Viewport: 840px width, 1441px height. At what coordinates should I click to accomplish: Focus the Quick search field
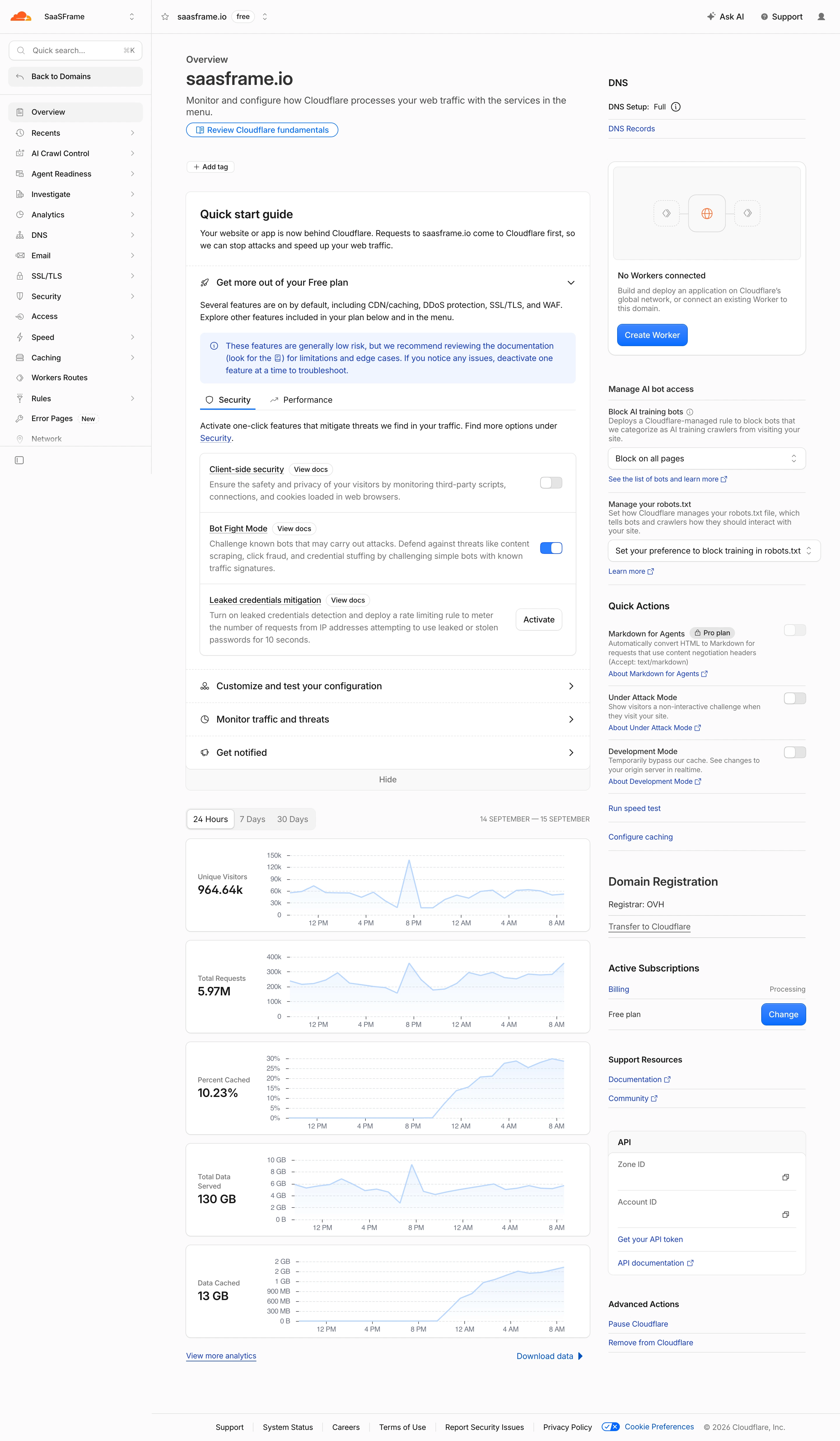coord(76,50)
